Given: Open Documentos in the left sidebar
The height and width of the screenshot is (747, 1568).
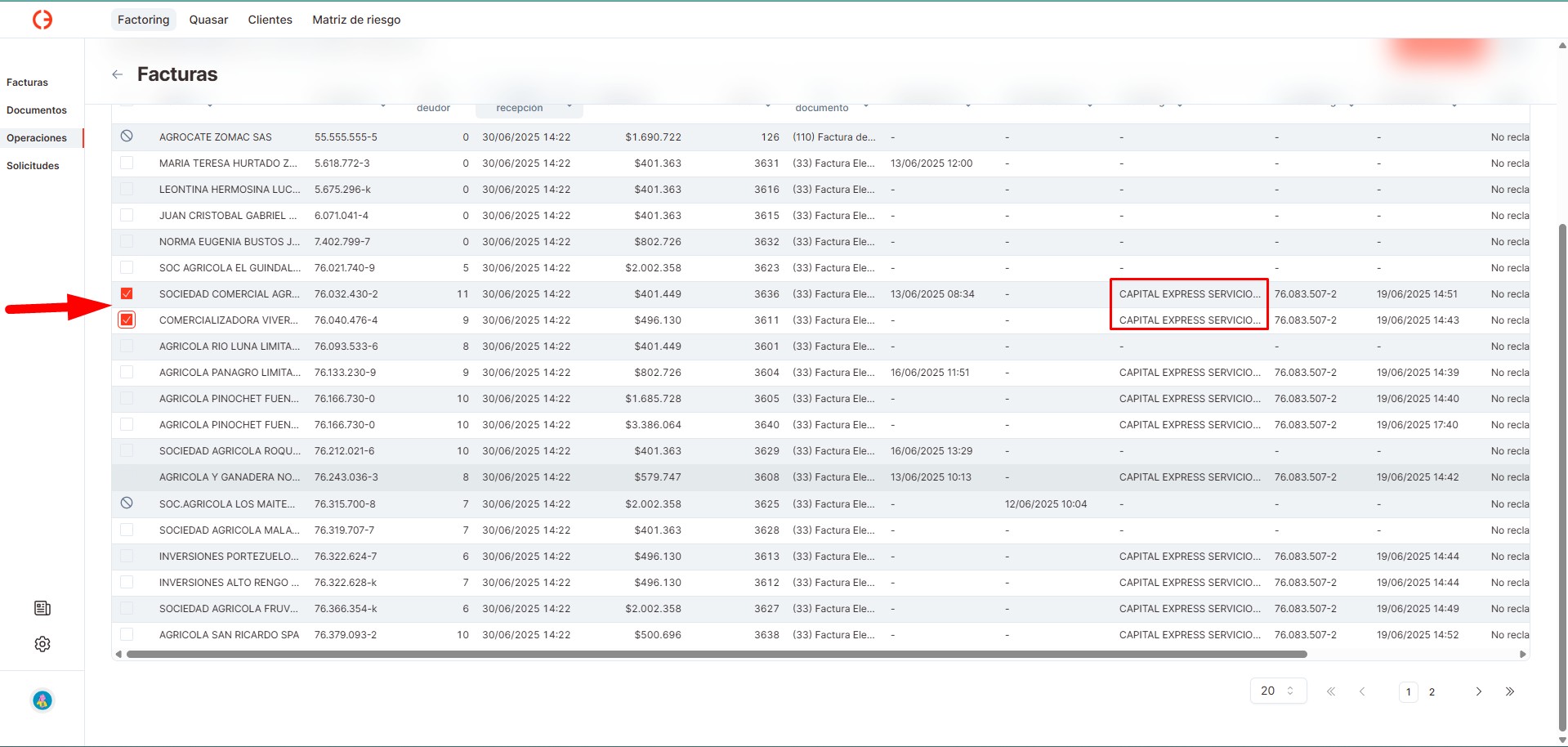Looking at the screenshot, I should pos(37,110).
